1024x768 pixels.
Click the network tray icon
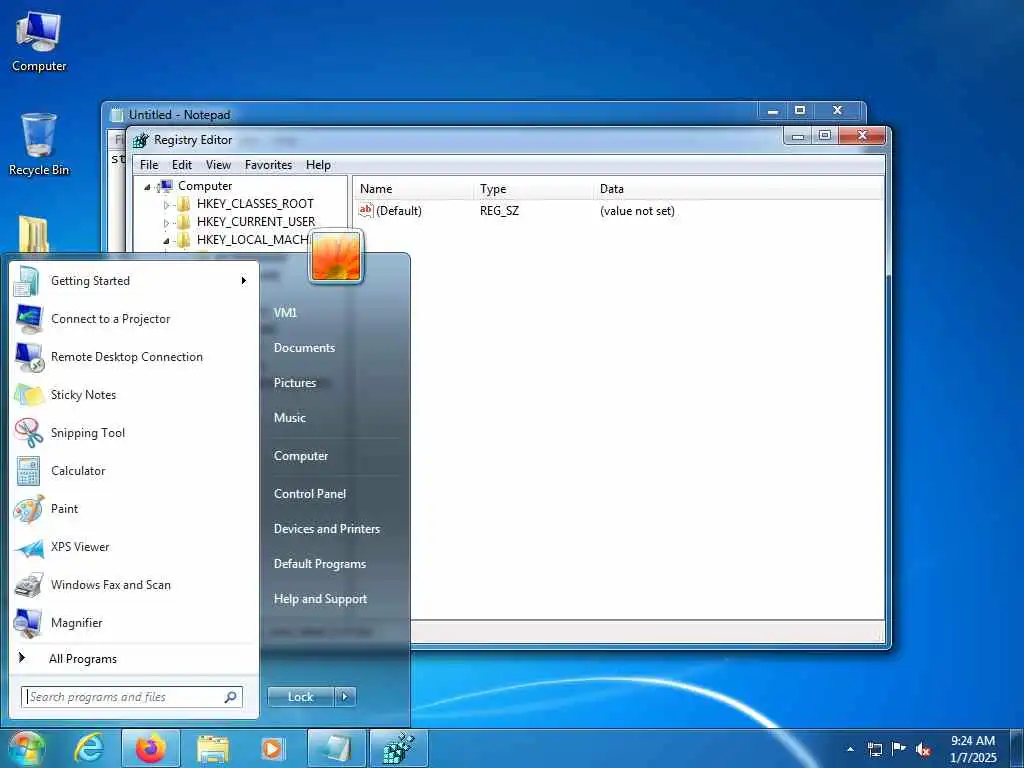[874, 749]
